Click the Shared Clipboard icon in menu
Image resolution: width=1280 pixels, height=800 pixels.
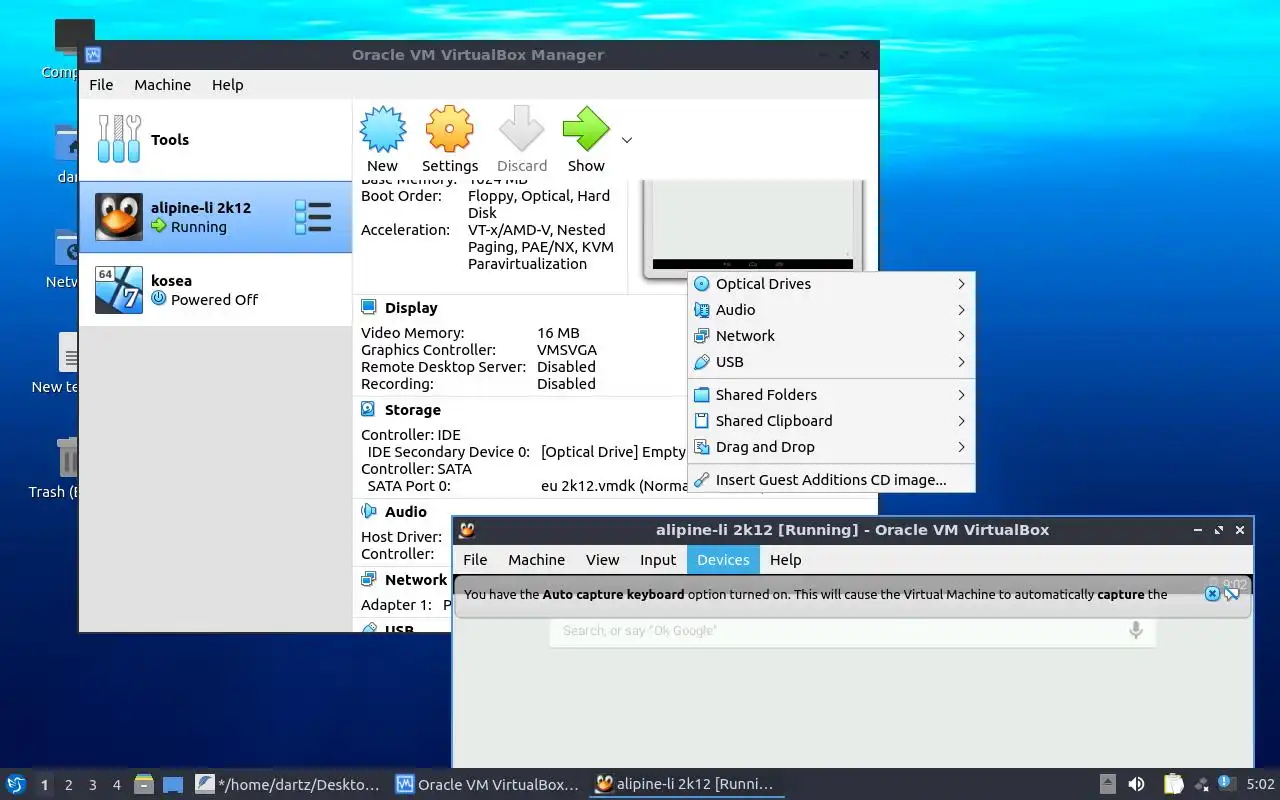tap(701, 421)
